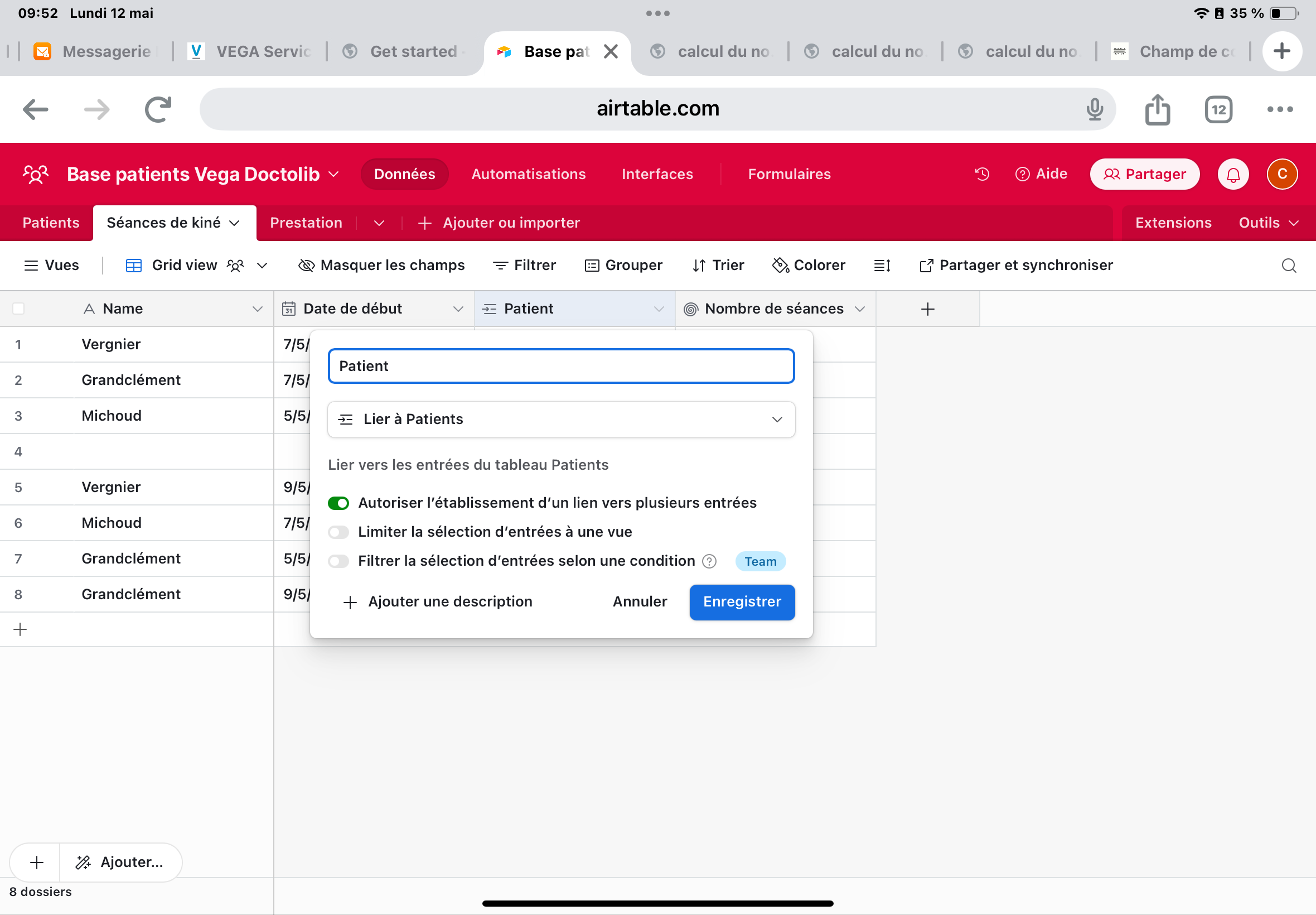Click Annuler to cancel field edit
The height and width of the screenshot is (915, 1316).
[x=640, y=602]
